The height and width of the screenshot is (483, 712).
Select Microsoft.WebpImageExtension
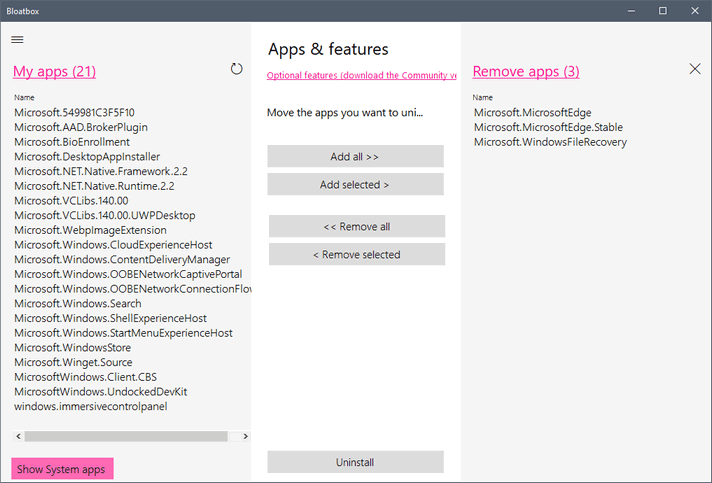pyautogui.click(x=90, y=230)
